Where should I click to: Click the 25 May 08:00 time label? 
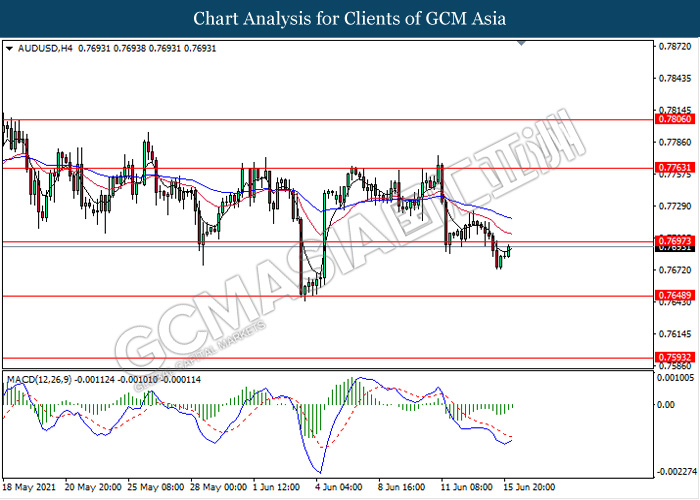(155, 487)
